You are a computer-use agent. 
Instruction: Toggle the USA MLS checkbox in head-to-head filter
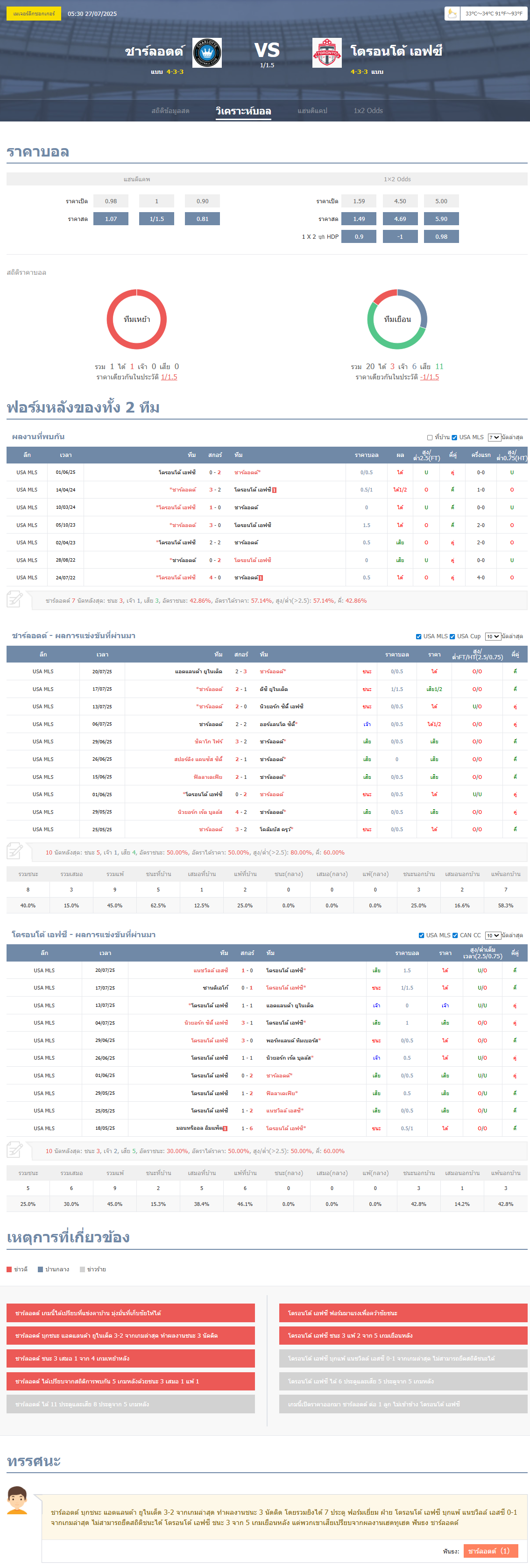pos(454,438)
